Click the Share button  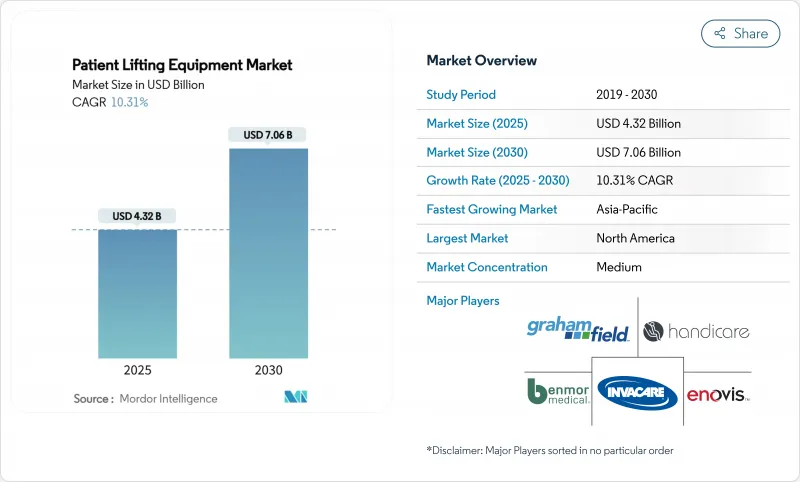click(741, 33)
